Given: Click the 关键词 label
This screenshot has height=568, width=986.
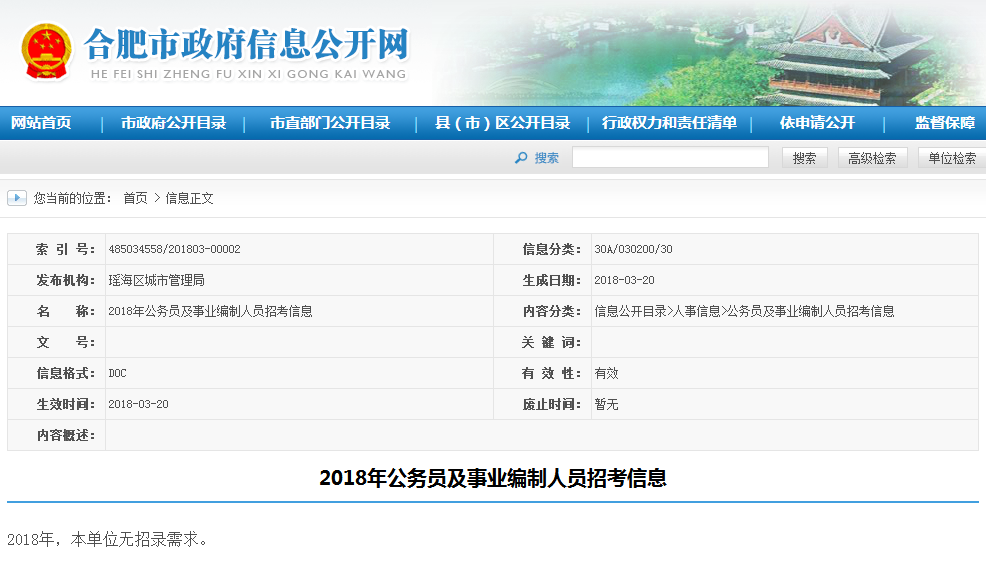Looking at the screenshot, I should click(551, 342).
